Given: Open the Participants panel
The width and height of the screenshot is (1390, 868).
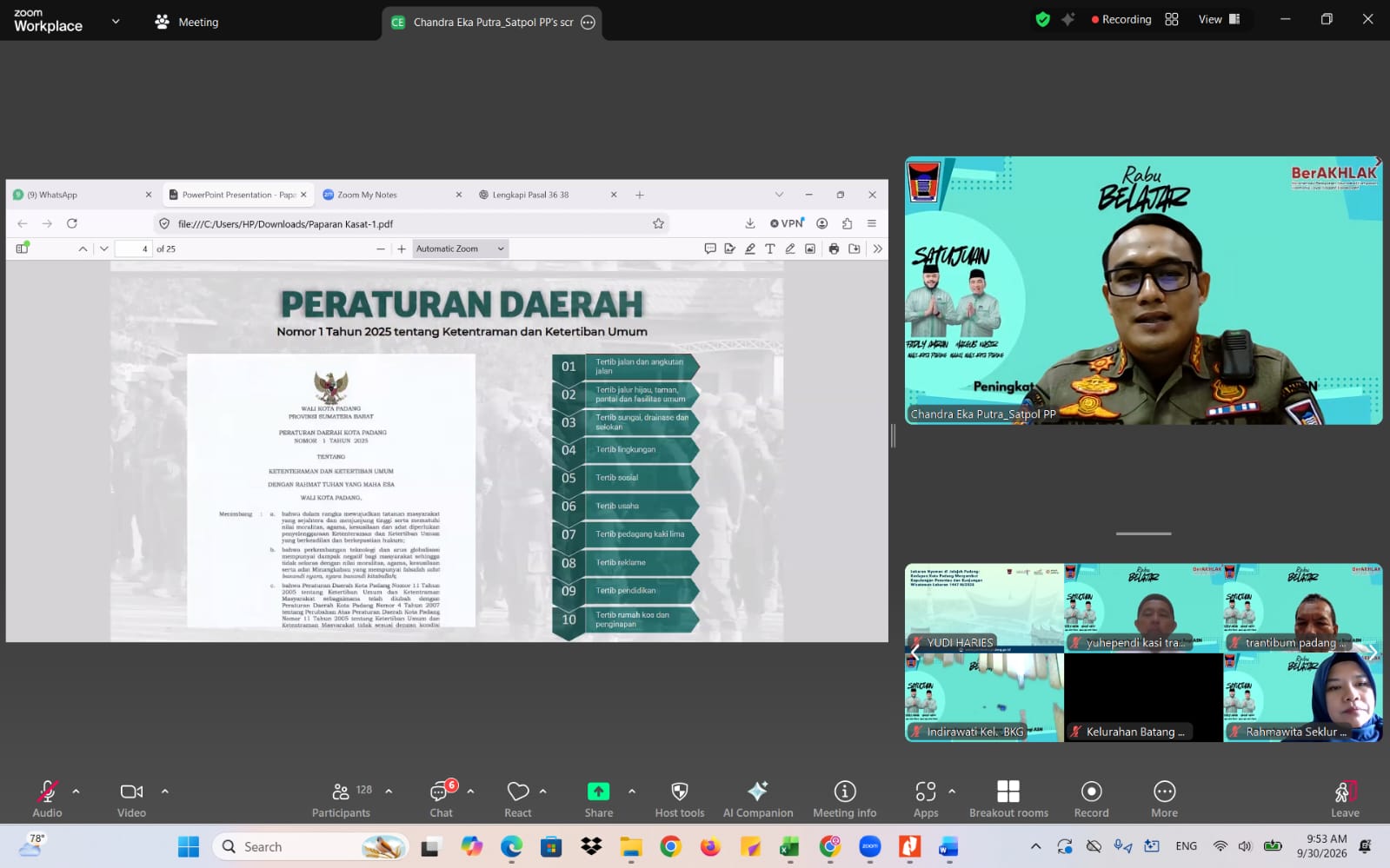Looking at the screenshot, I should point(341,798).
